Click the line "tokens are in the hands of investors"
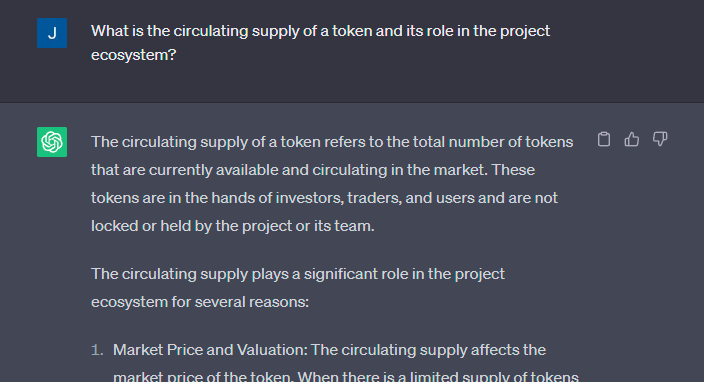 324,198
